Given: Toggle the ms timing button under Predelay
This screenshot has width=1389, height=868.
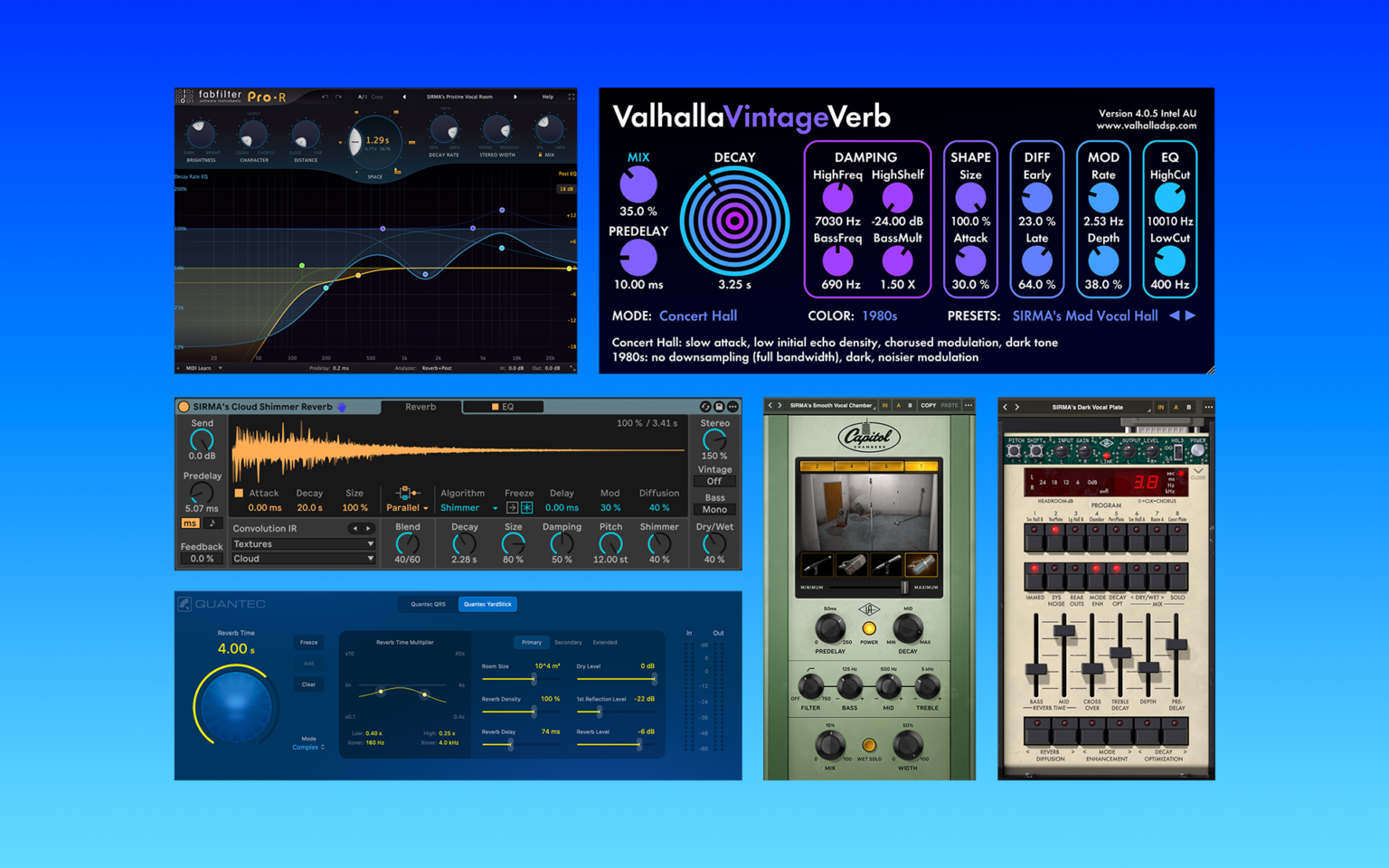Looking at the screenshot, I should (x=191, y=523).
